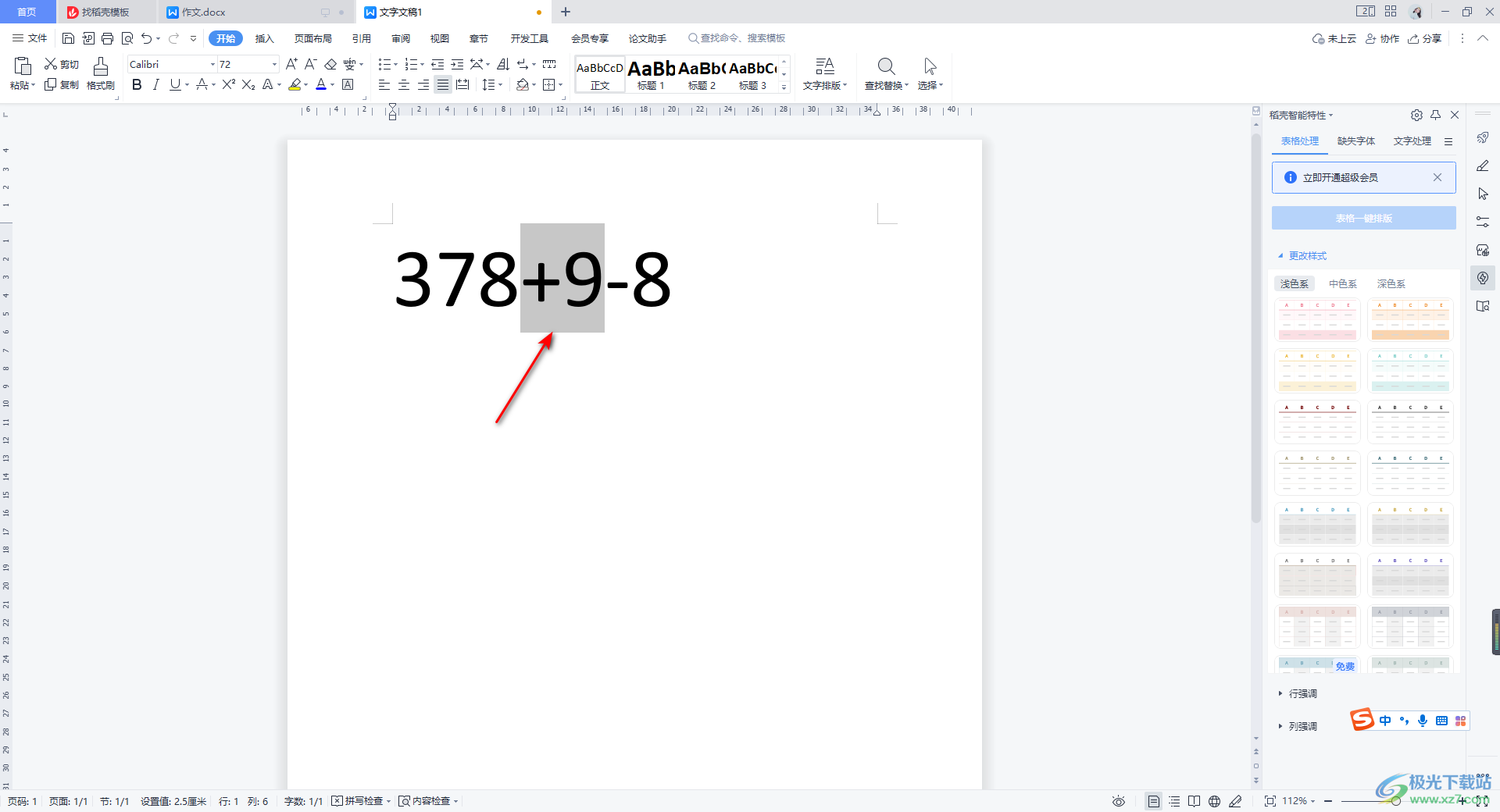Open the font size 72 dropdown
This screenshot has width=1500, height=812.
click(x=274, y=64)
